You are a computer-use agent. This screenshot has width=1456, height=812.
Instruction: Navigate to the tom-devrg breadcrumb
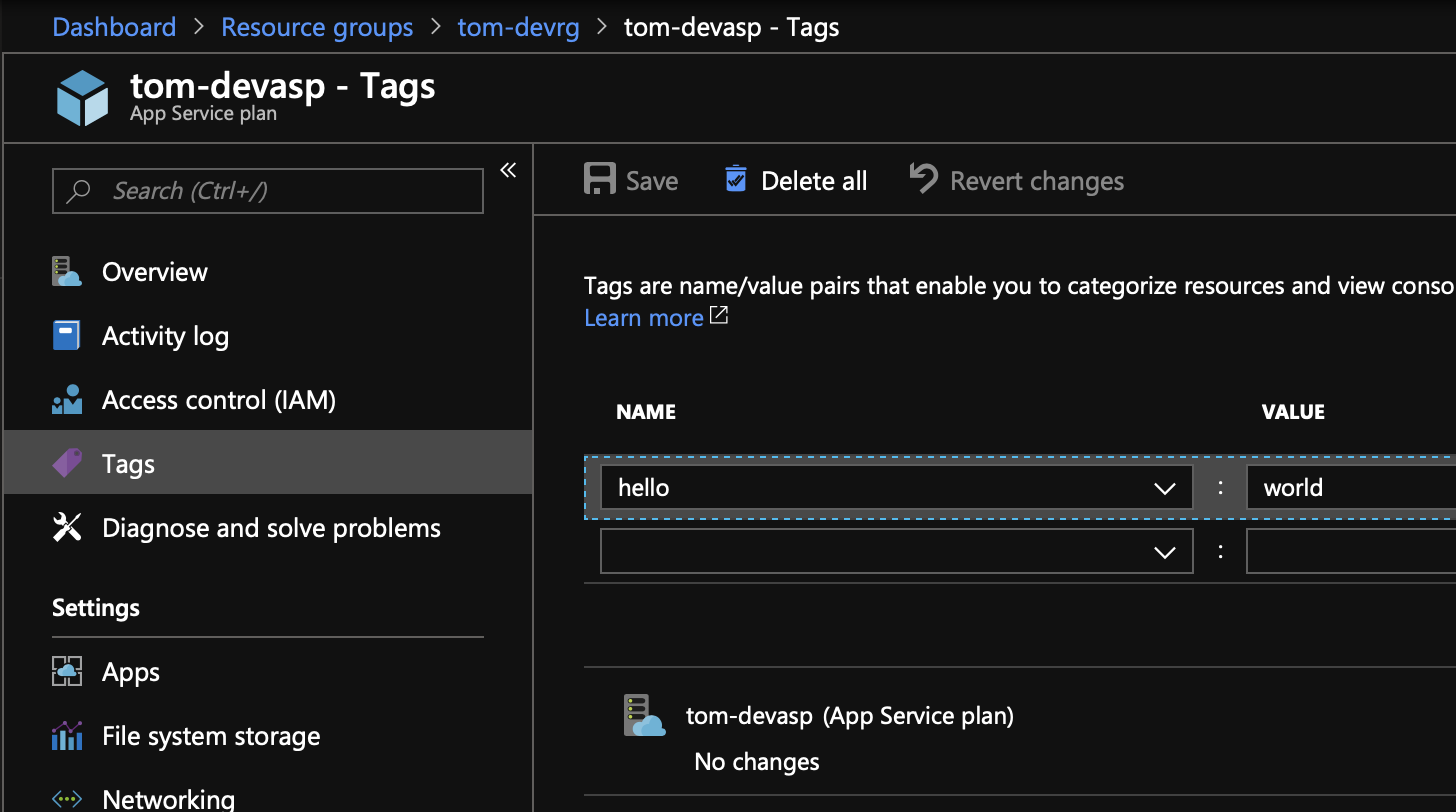point(518,27)
